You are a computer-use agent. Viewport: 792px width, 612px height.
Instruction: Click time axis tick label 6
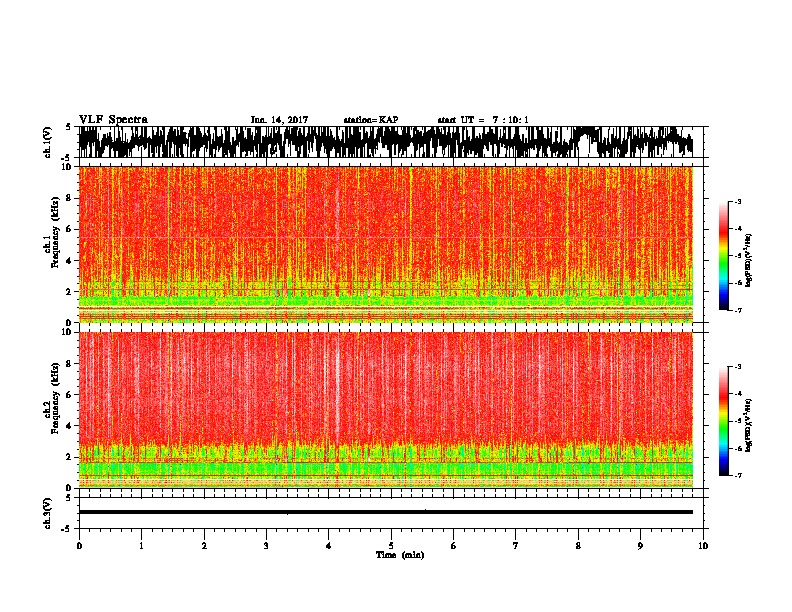pyautogui.click(x=454, y=546)
